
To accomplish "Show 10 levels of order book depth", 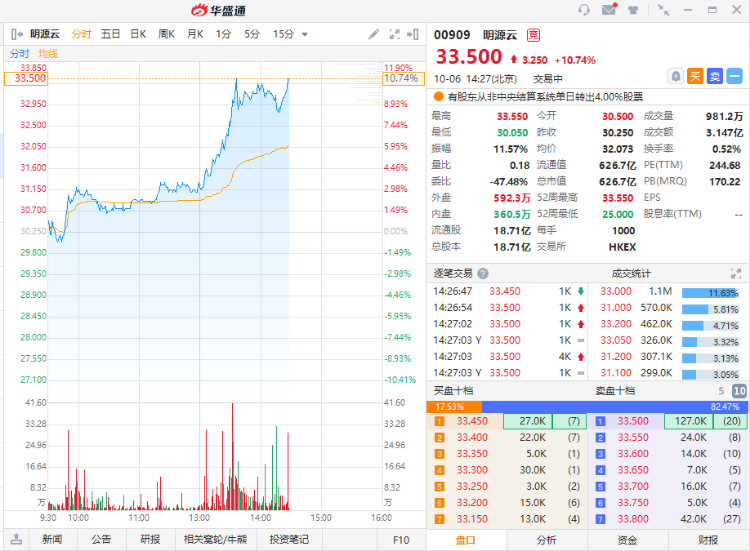I will pyautogui.click(x=739, y=391).
